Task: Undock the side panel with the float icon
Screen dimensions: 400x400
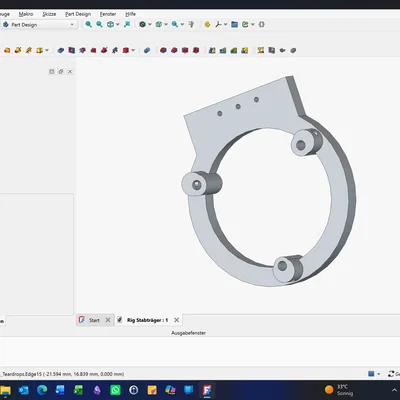Action: [x=61, y=71]
